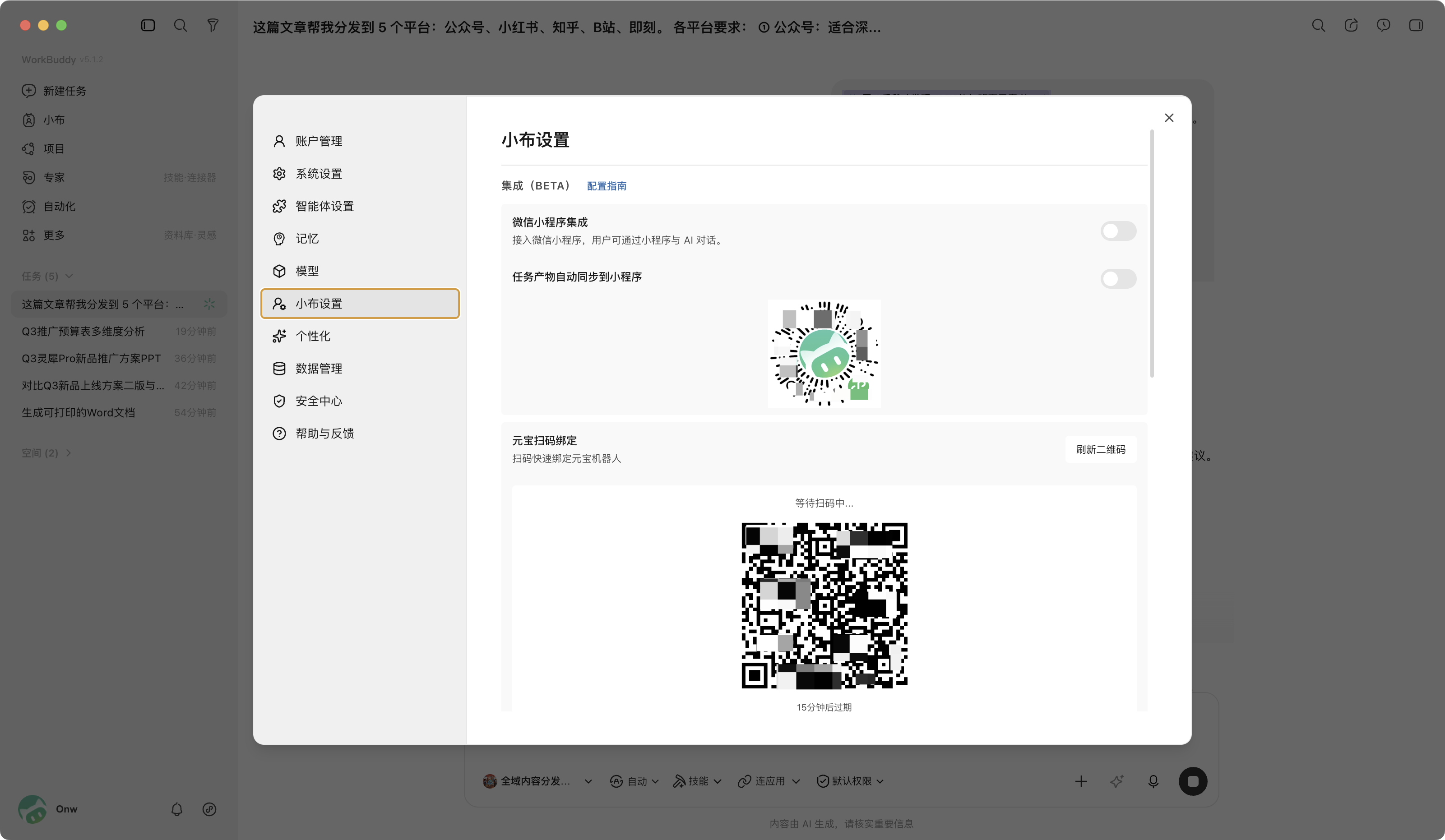The image size is (1445, 840).
Task: Click the sidebar search icon
Action: click(x=180, y=25)
